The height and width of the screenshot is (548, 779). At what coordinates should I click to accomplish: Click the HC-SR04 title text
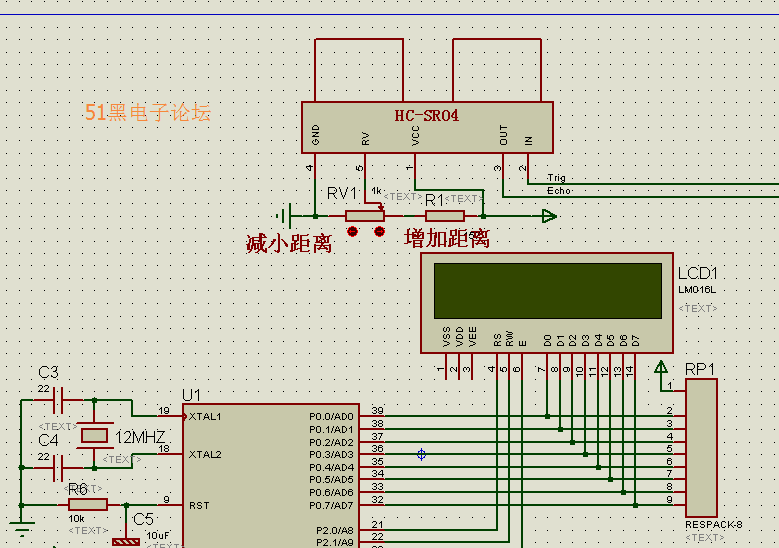(427, 116)
